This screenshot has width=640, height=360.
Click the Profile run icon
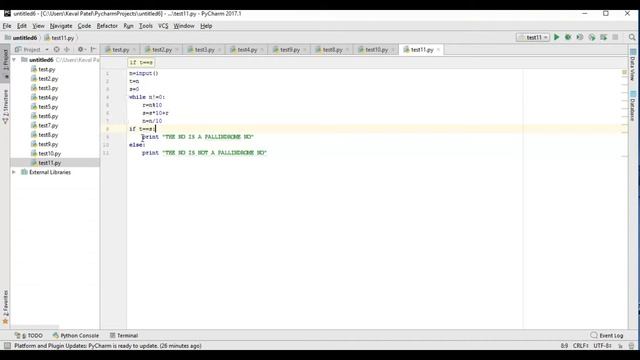click(592, 37)
